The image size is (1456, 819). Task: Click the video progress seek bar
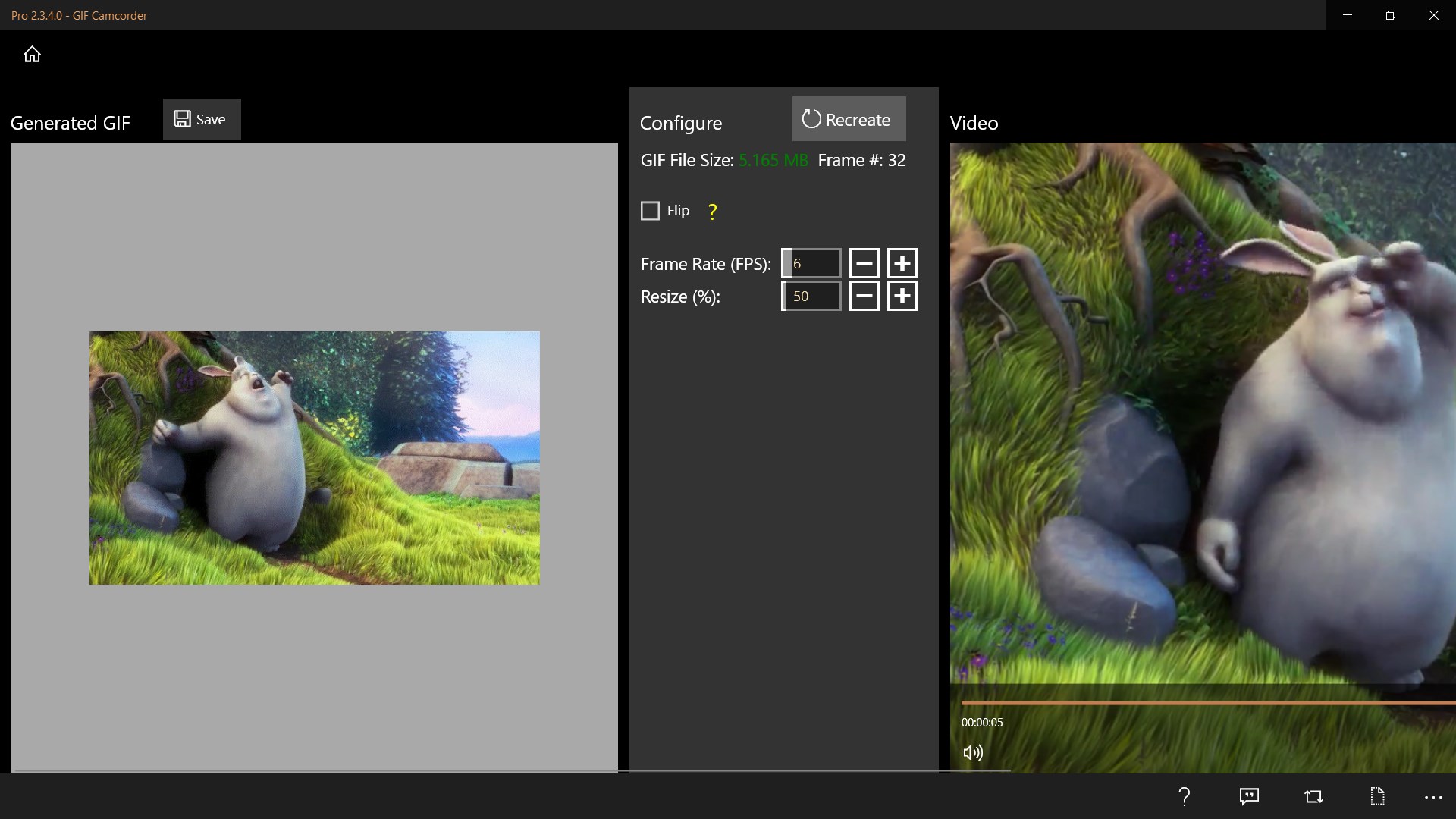pos(1206,703)
